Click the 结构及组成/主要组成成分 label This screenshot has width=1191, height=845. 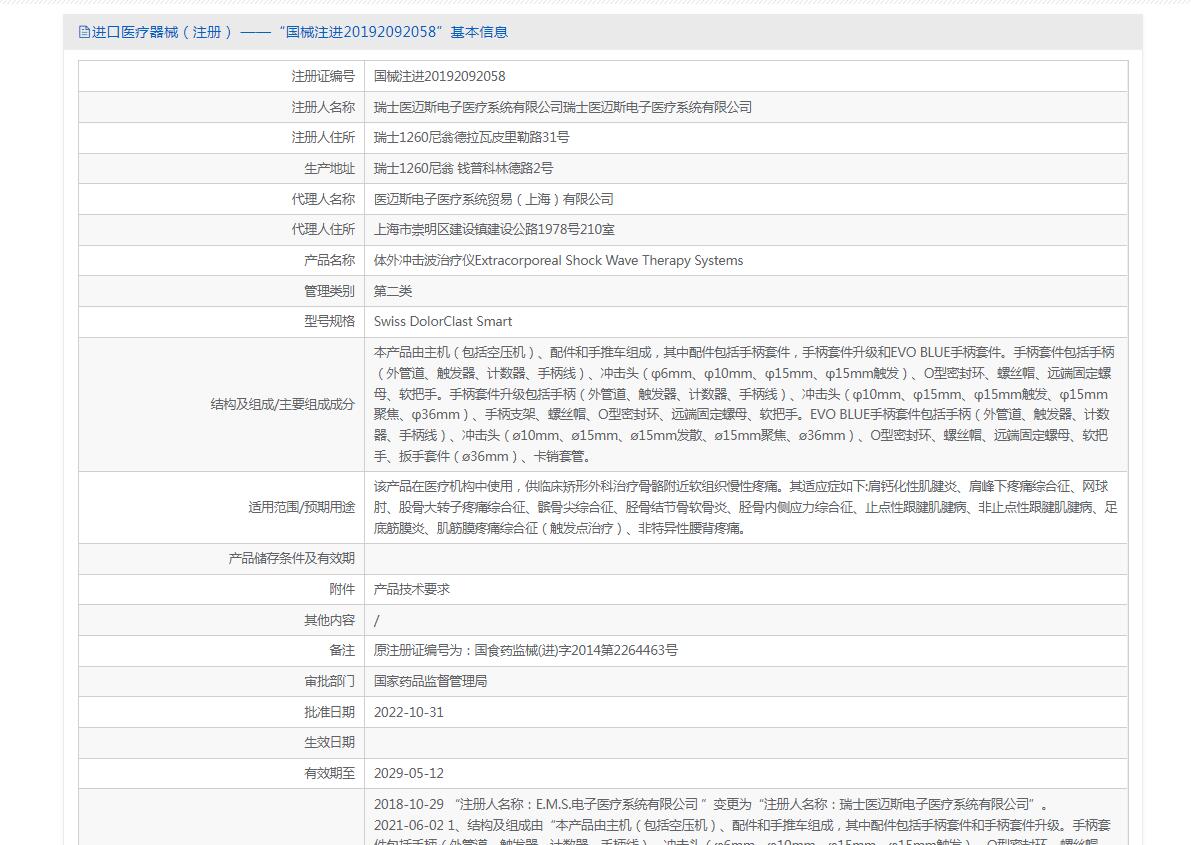coord(282,404)
